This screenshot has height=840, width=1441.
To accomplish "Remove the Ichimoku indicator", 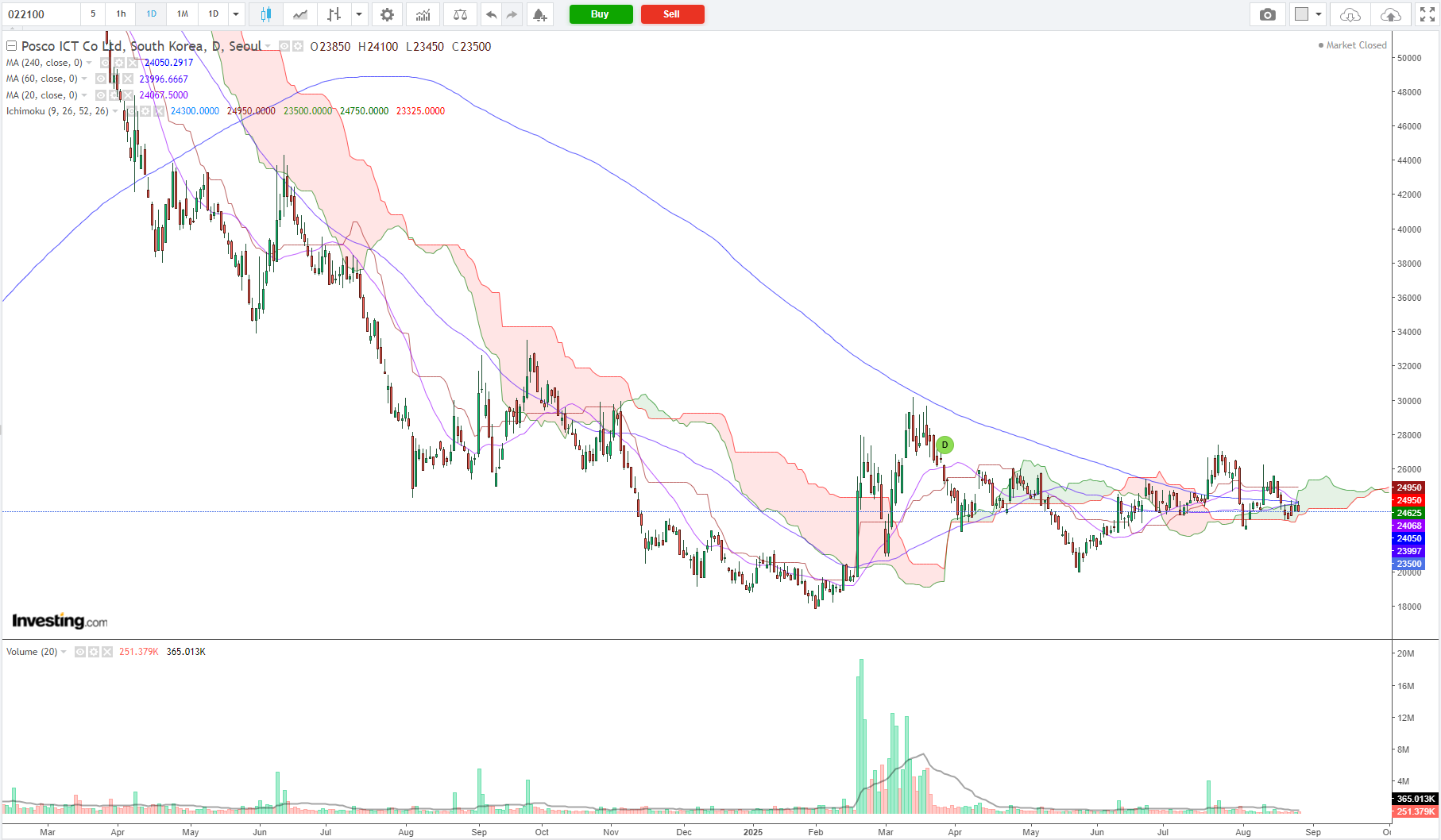I will click(159, 111).
